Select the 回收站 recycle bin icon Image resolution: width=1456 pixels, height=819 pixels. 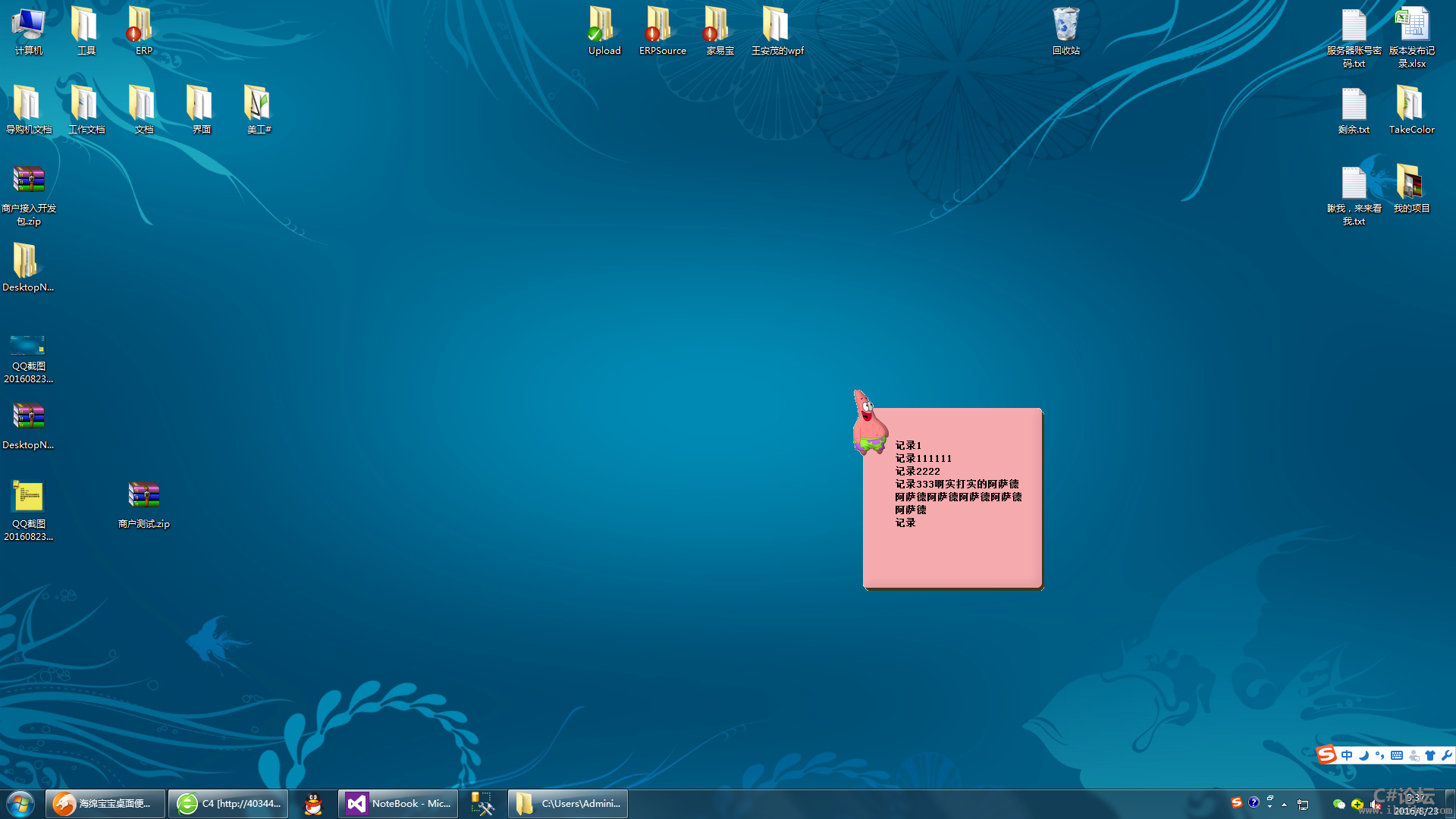tap(1065, 31)
